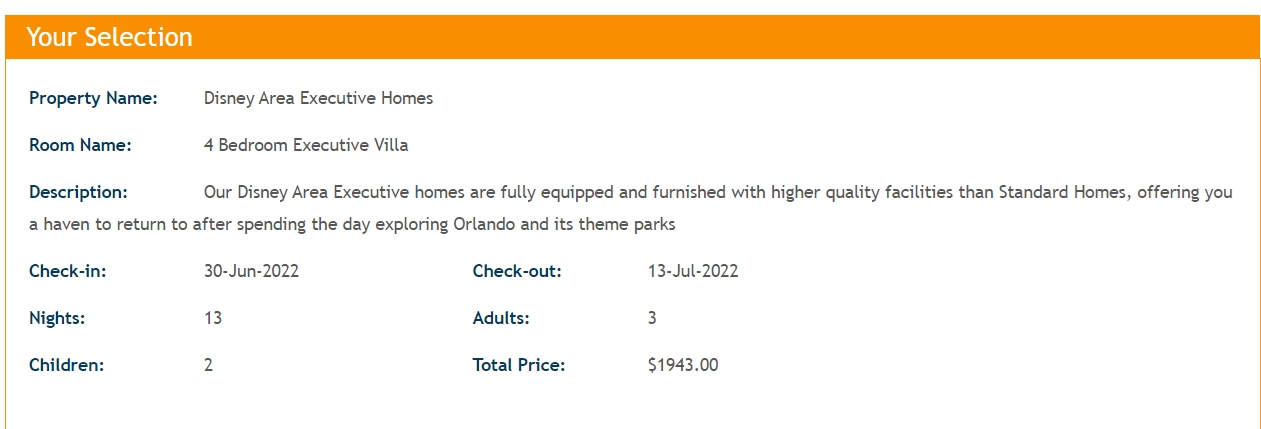
Task: Click the Nights label
Action: (x=57, y=318)
